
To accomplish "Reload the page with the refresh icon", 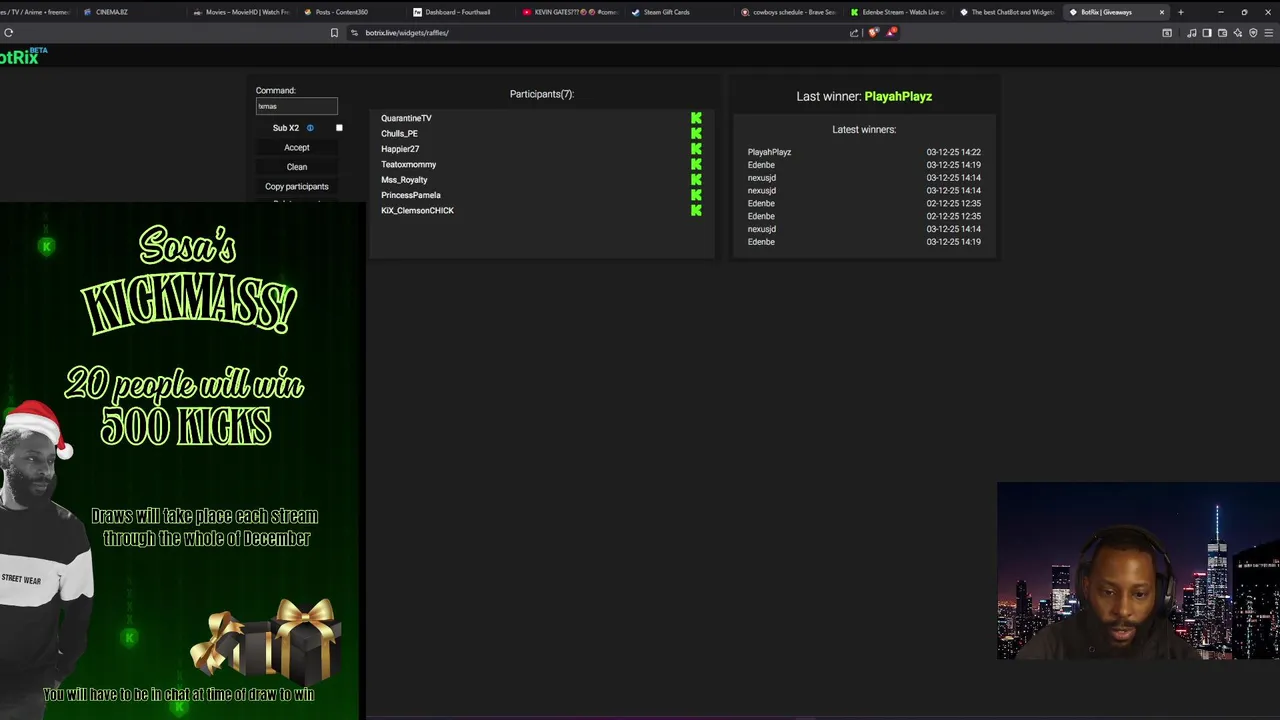I will pos(8,33).
